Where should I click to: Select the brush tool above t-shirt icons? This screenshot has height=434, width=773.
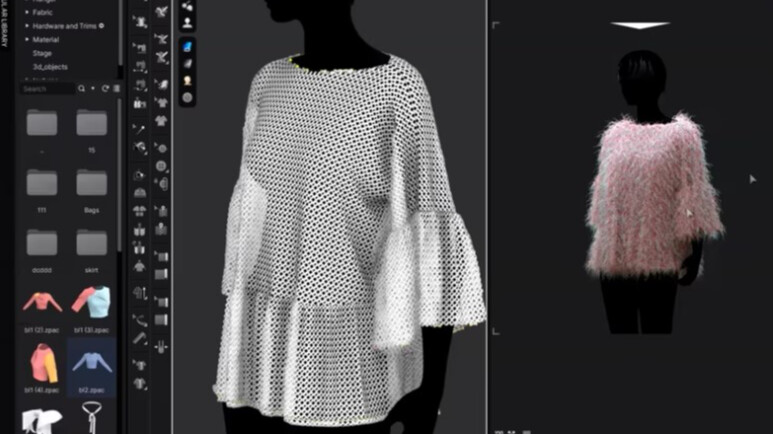click(x=161, y=84)
